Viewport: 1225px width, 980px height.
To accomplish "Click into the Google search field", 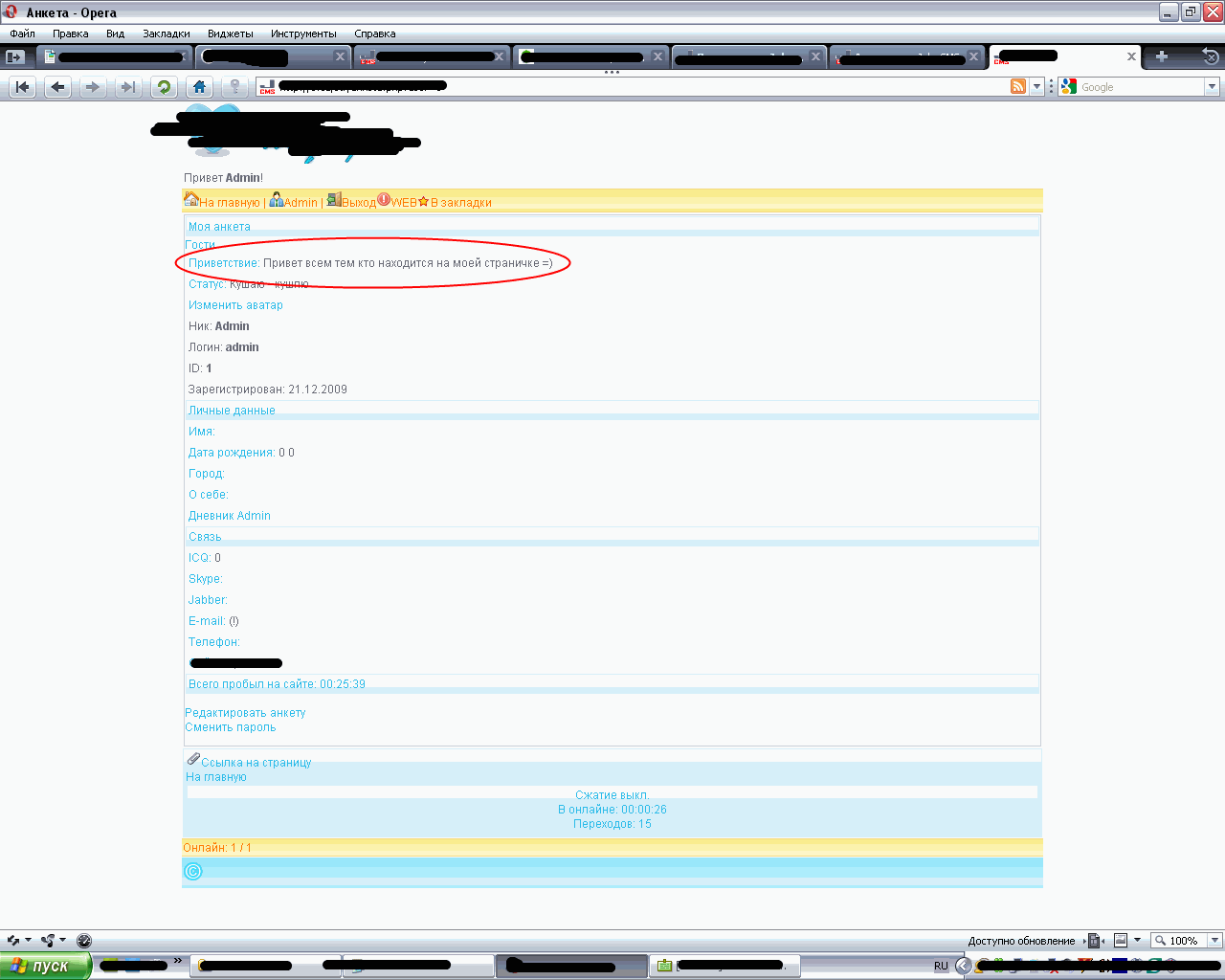I will click(x=1141, y=87).
